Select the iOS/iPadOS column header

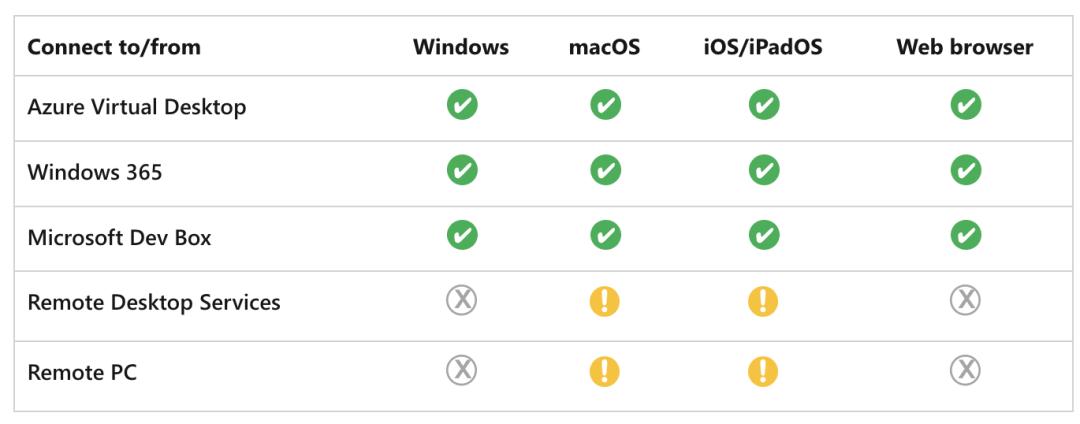coord(763,47)
